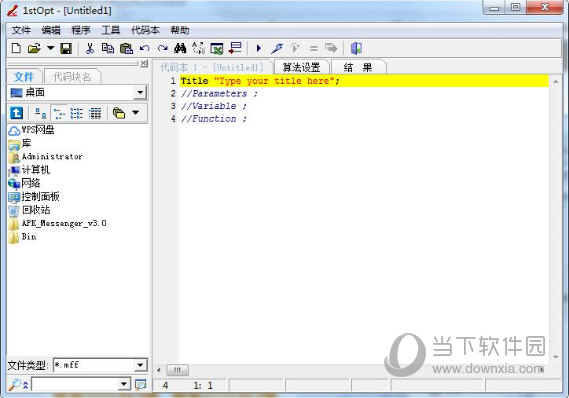
Task: Open Find with the binoculars icon
Action: [180, 48]
